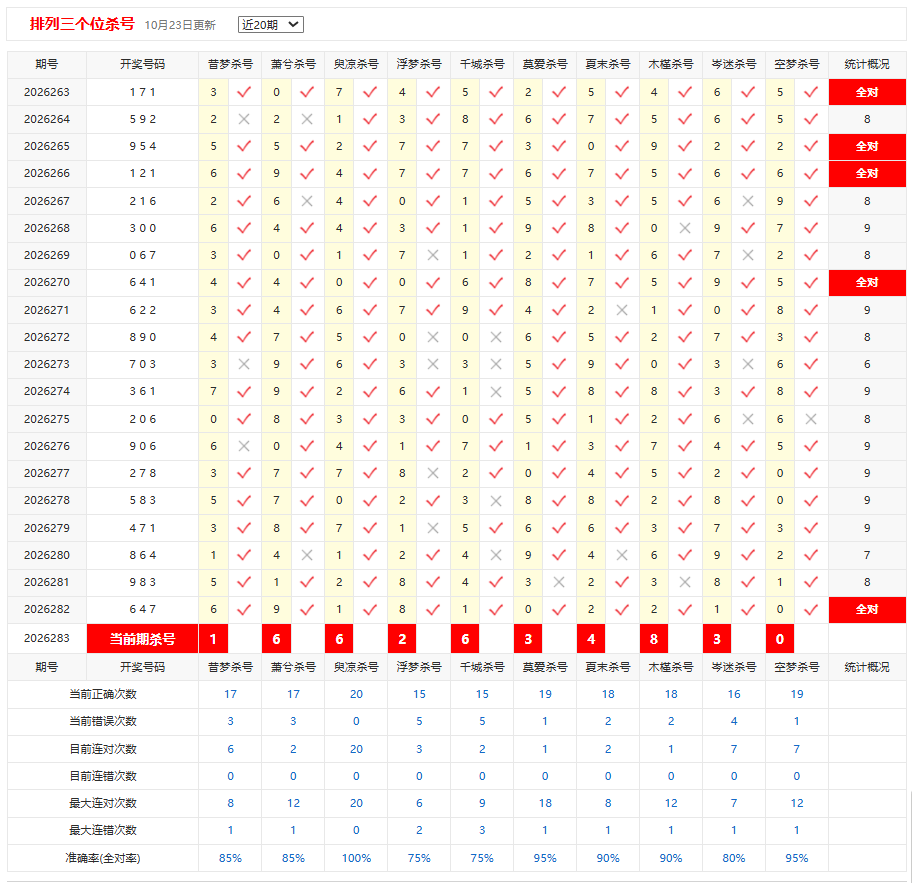Select the red kill number 1 under 昔梦杀号
The width and height of the screenshot is (912, 883).
tap(213, 639)
